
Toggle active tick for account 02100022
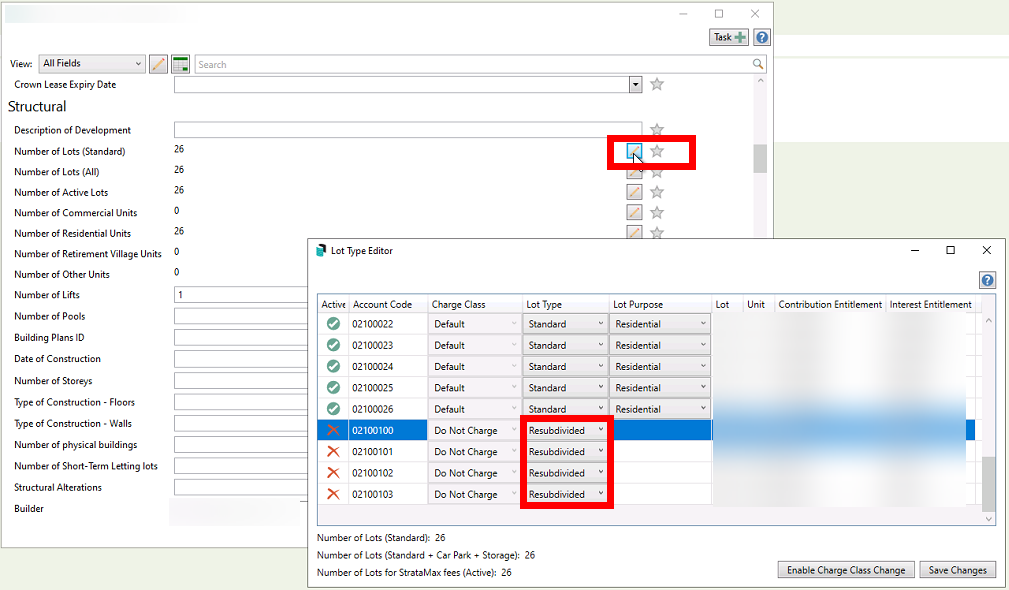tap(333, 324)
